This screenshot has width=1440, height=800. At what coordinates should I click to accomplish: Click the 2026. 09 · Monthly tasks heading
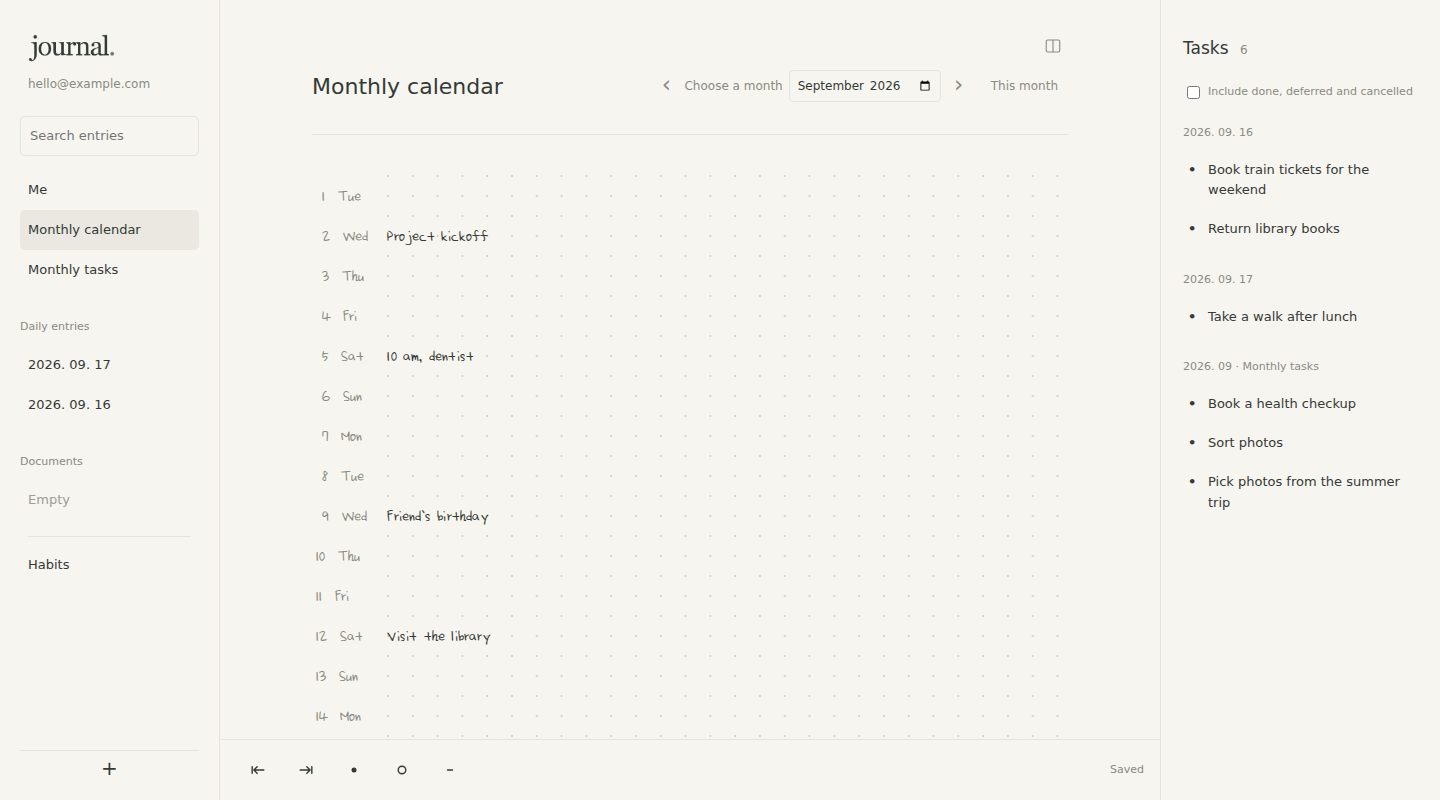point(1251,366)
